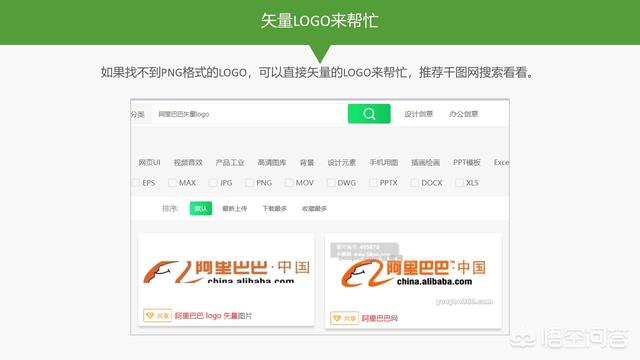Click the 排序 label

click(x=170, y=209)
